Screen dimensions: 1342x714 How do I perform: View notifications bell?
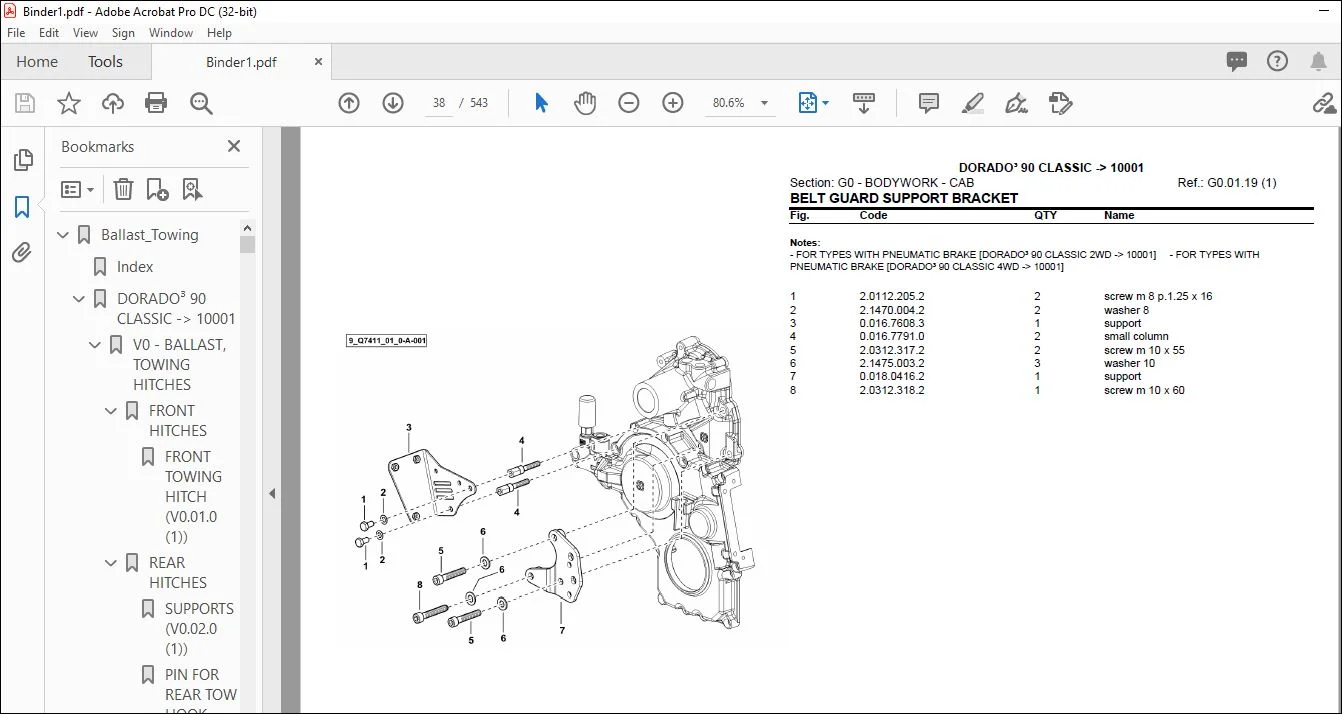pyautogui.click(x=1317, y=61)
